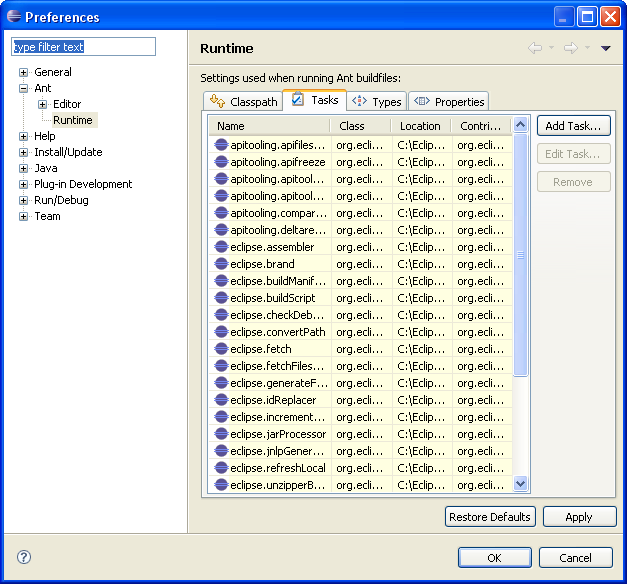Click the task list scrollbar thumb
627x584 pixels.
coord(520,255)
